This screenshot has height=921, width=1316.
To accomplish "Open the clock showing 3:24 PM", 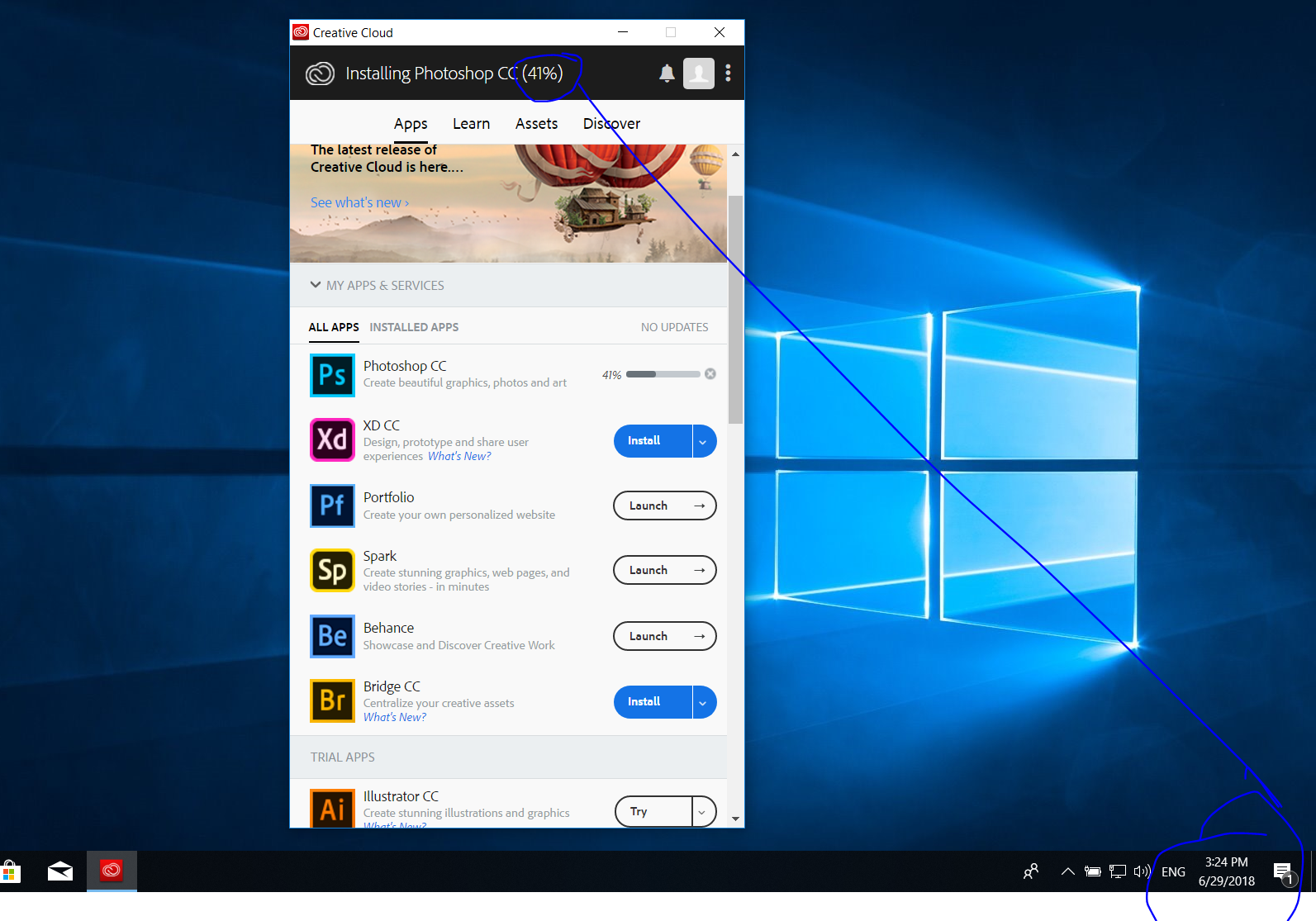I will pyautogui.click(x=1227, y=871).
